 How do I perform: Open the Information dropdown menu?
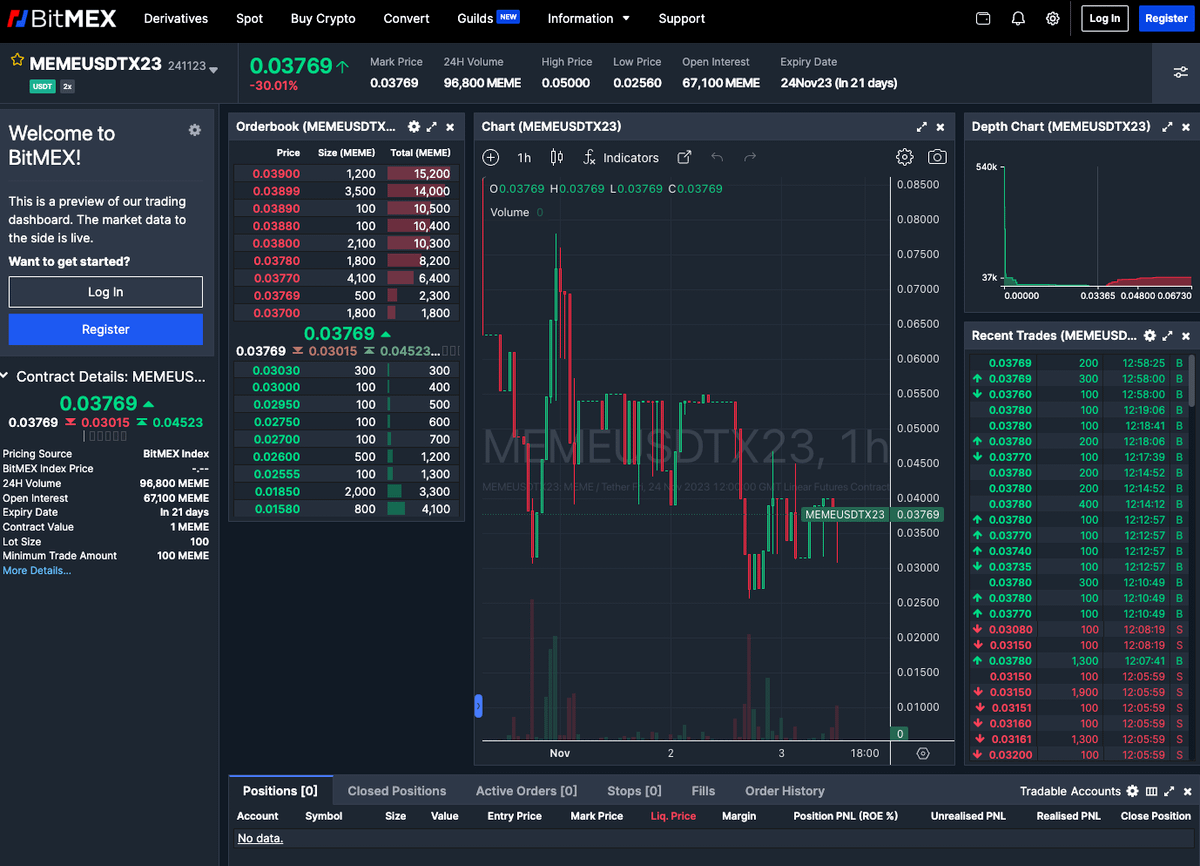point(589,18)
